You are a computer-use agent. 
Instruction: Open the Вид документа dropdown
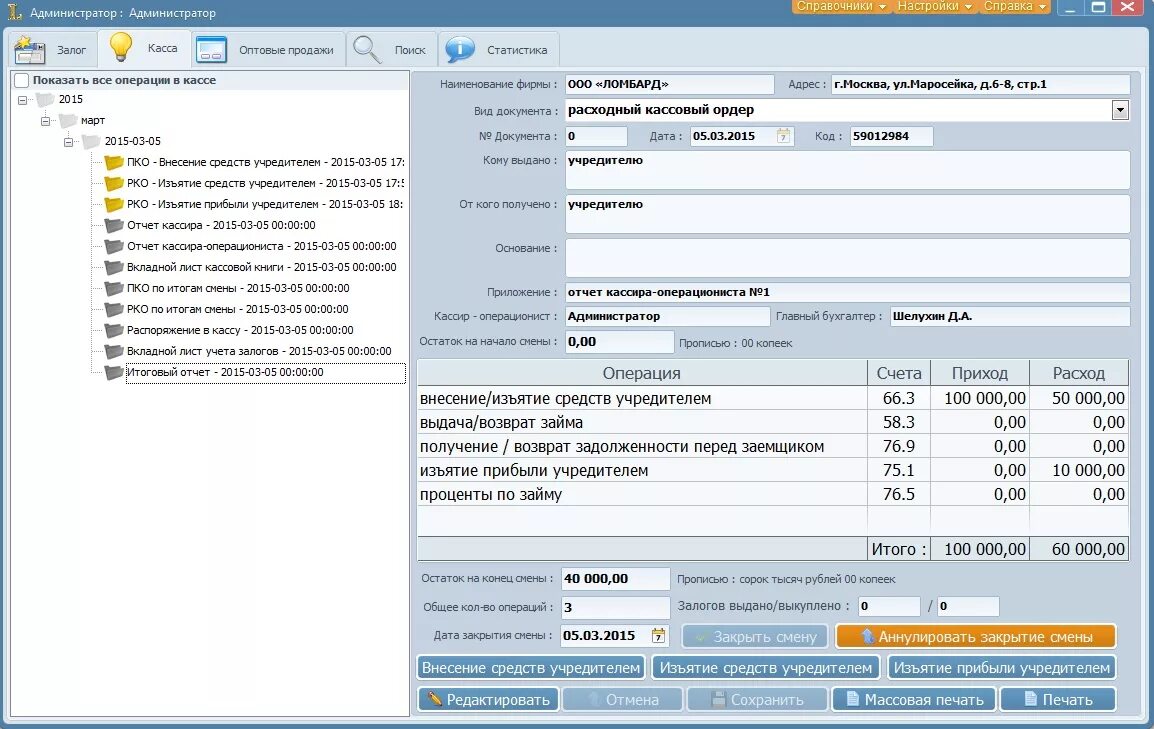tap(1120, 110)
